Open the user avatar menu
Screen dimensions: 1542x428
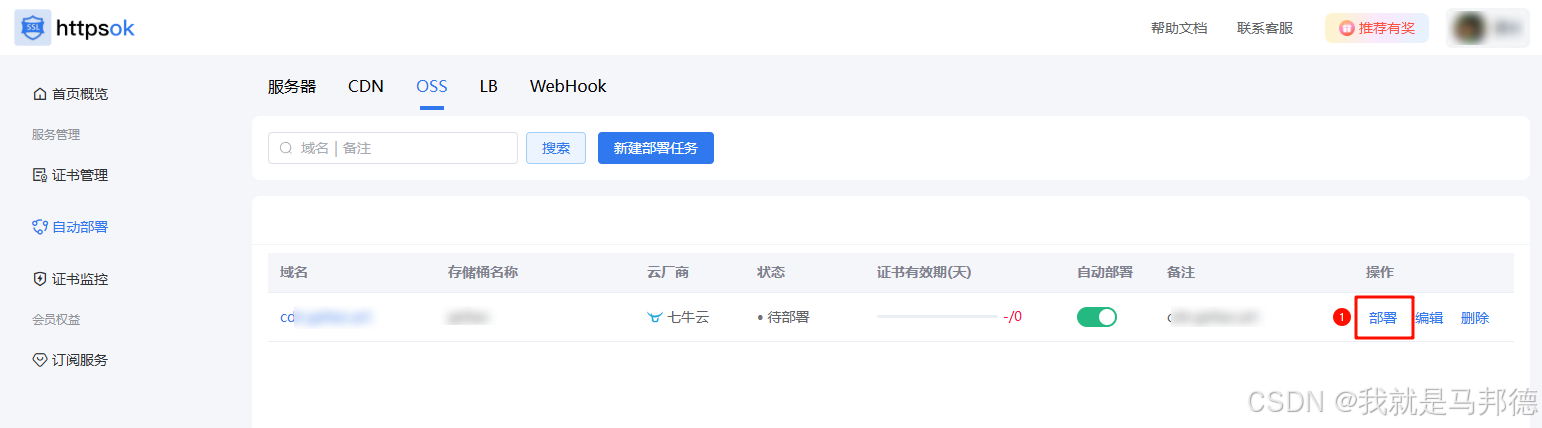click(x=1488, y=28)
